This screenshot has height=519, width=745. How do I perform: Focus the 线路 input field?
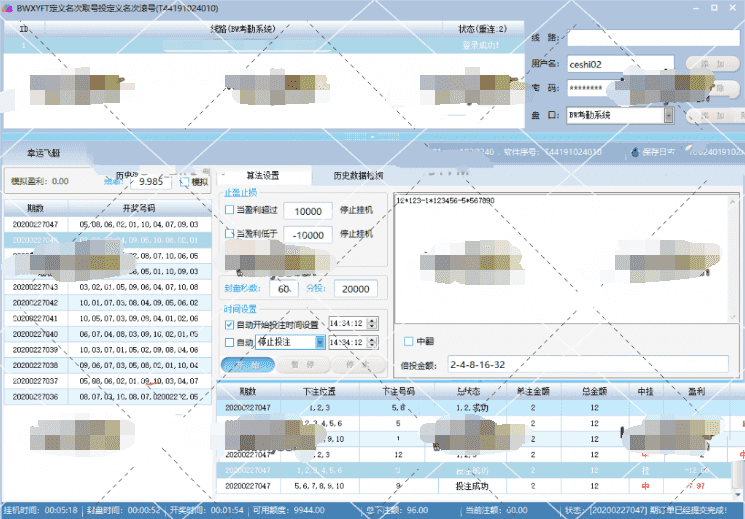tap(654, 38)
